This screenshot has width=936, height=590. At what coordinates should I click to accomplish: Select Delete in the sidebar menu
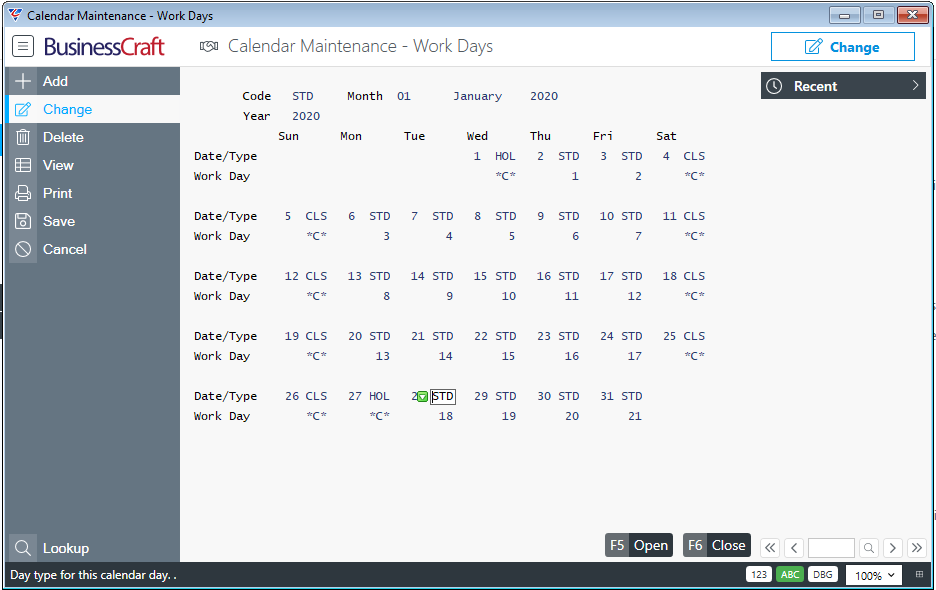(x=93, y=137)
